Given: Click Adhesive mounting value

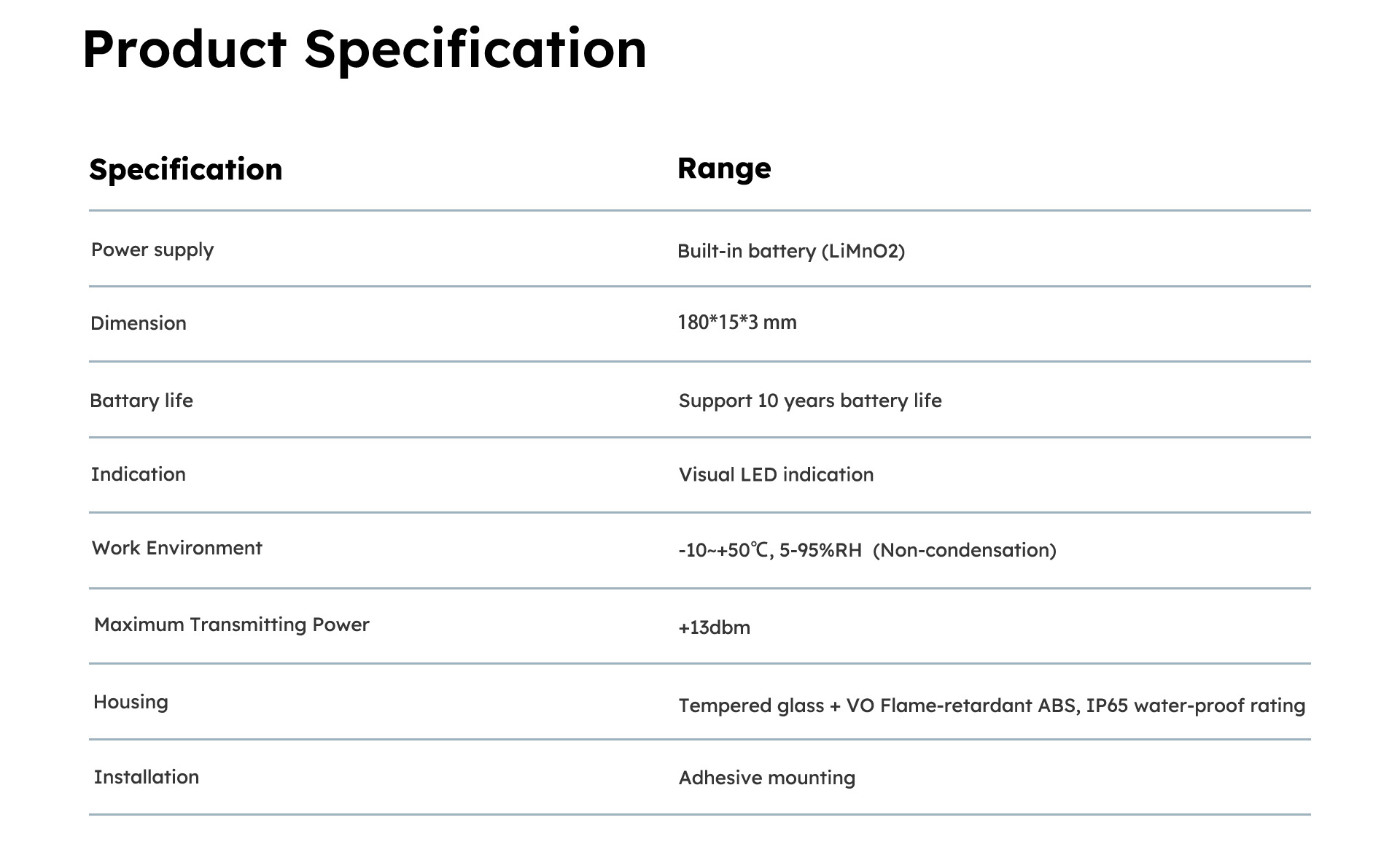Looking at the screenshot, I should 767,778.
